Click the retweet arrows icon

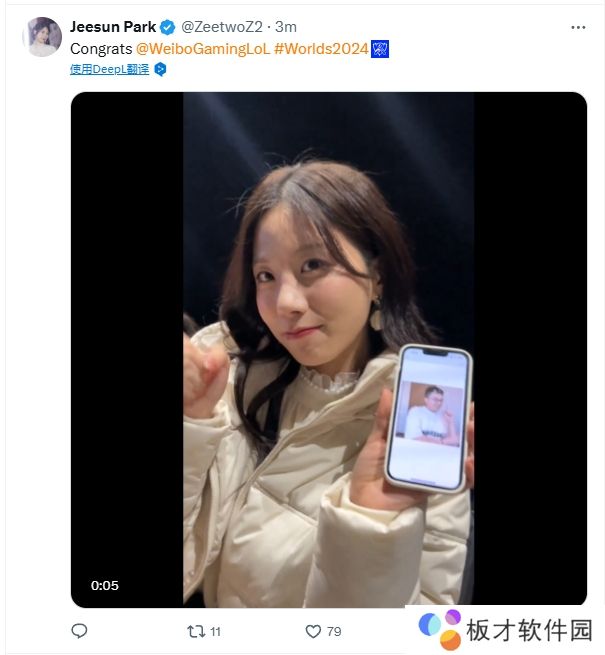pyautogui.click(x=196, y=631)
